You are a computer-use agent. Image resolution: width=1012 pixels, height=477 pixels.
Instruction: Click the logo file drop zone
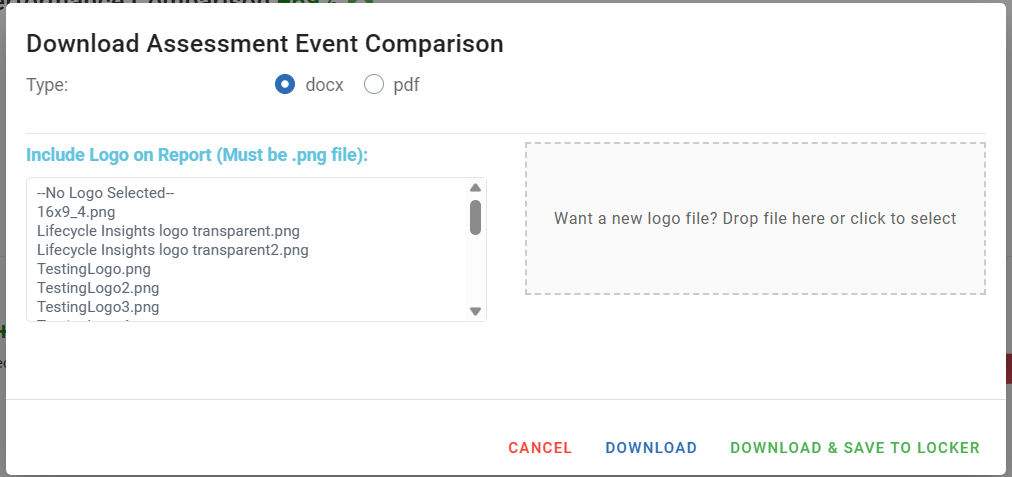click(755, 219)
